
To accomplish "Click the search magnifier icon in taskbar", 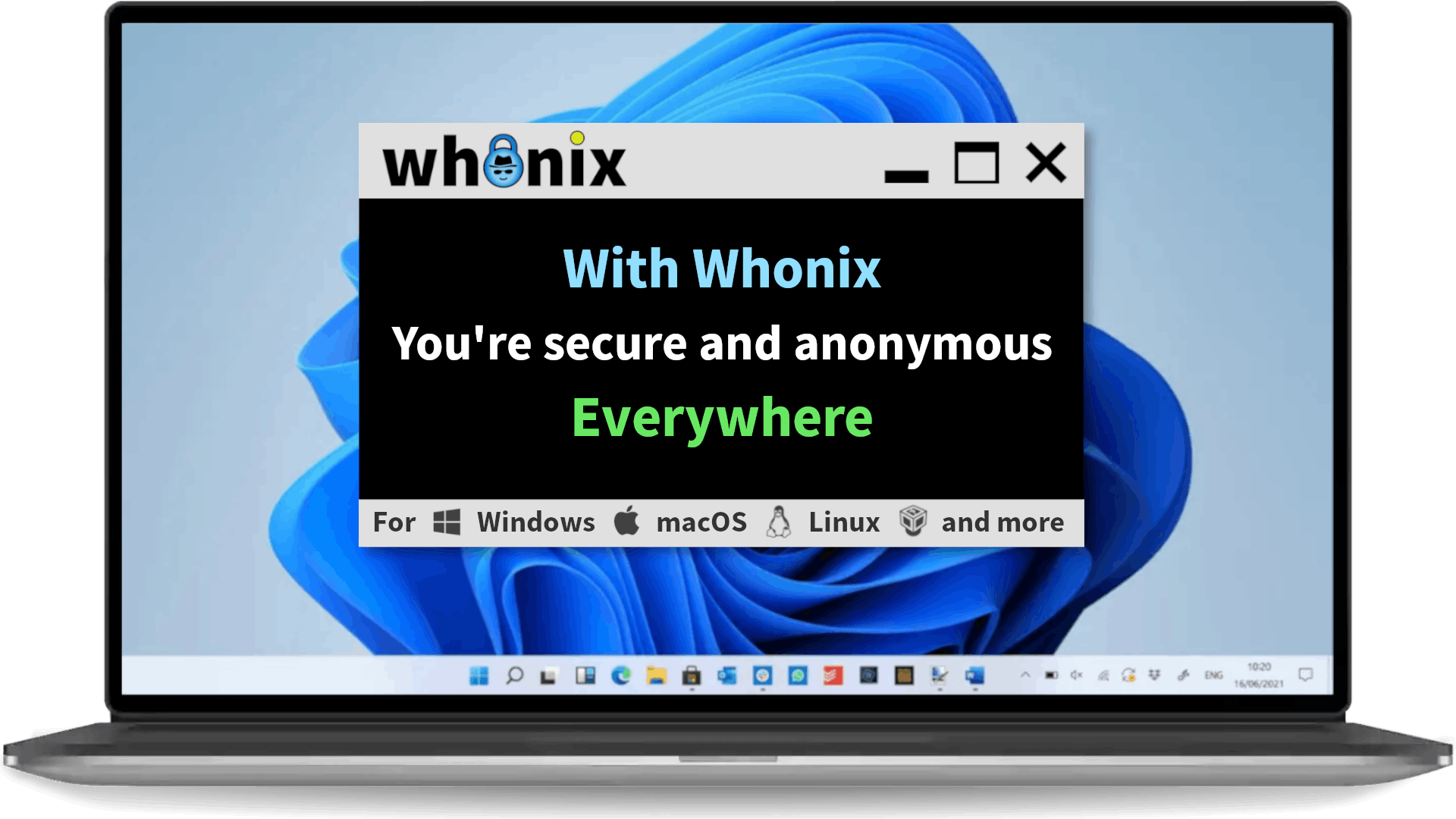I will [x=514, y=676].
